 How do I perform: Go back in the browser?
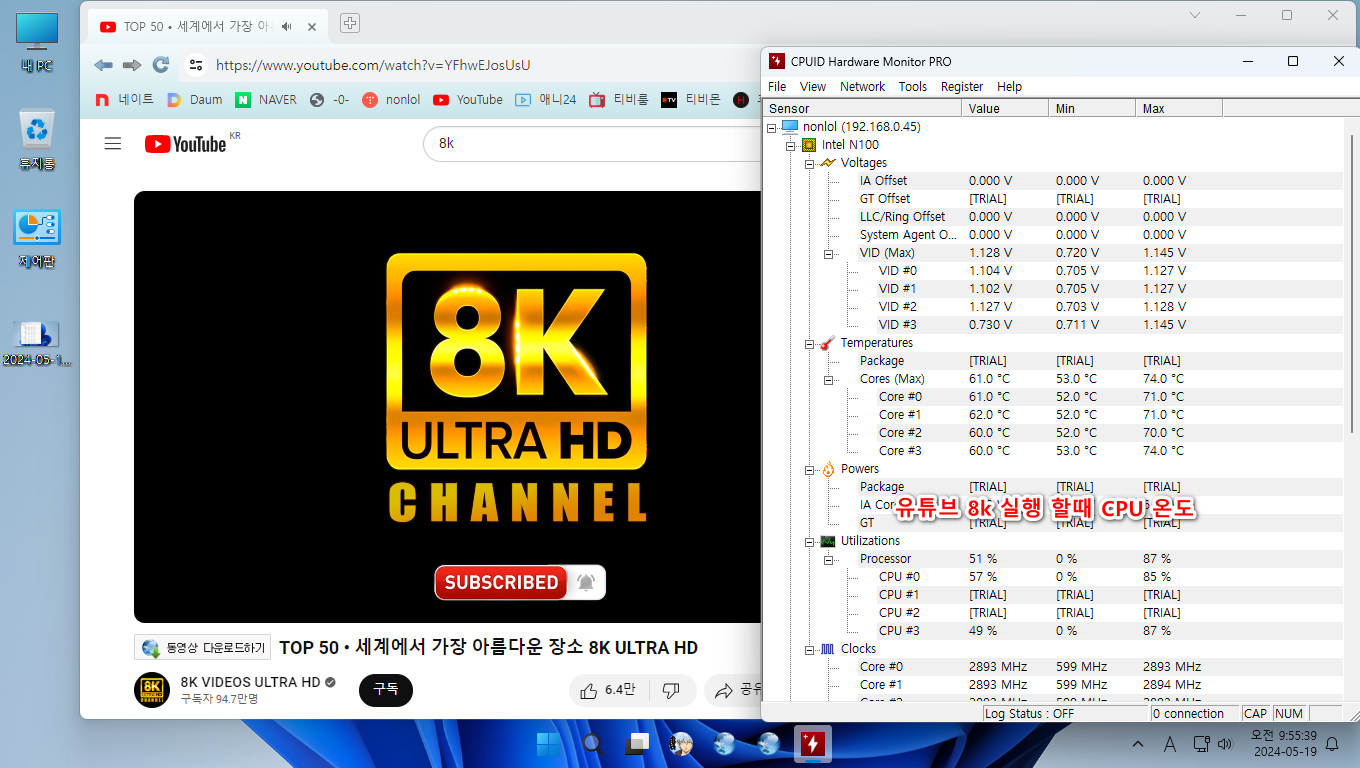[103, 65]
